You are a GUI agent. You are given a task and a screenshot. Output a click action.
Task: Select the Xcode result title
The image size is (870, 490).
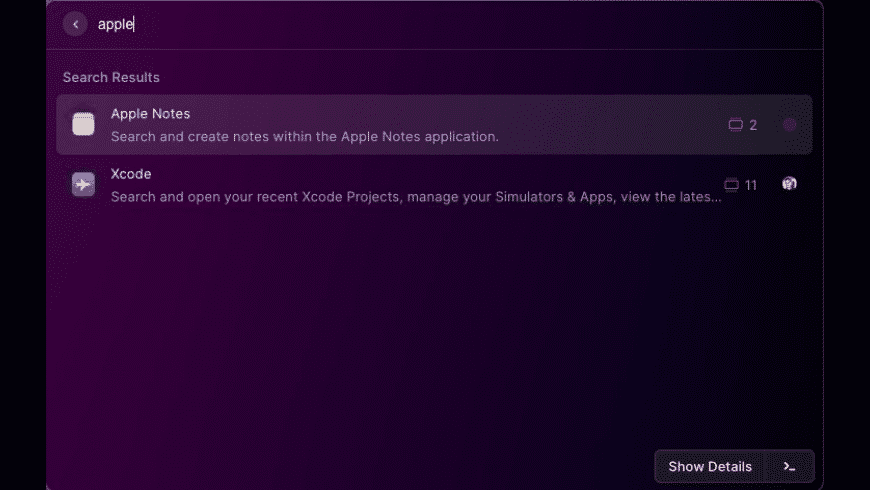[x=131, y=174]
